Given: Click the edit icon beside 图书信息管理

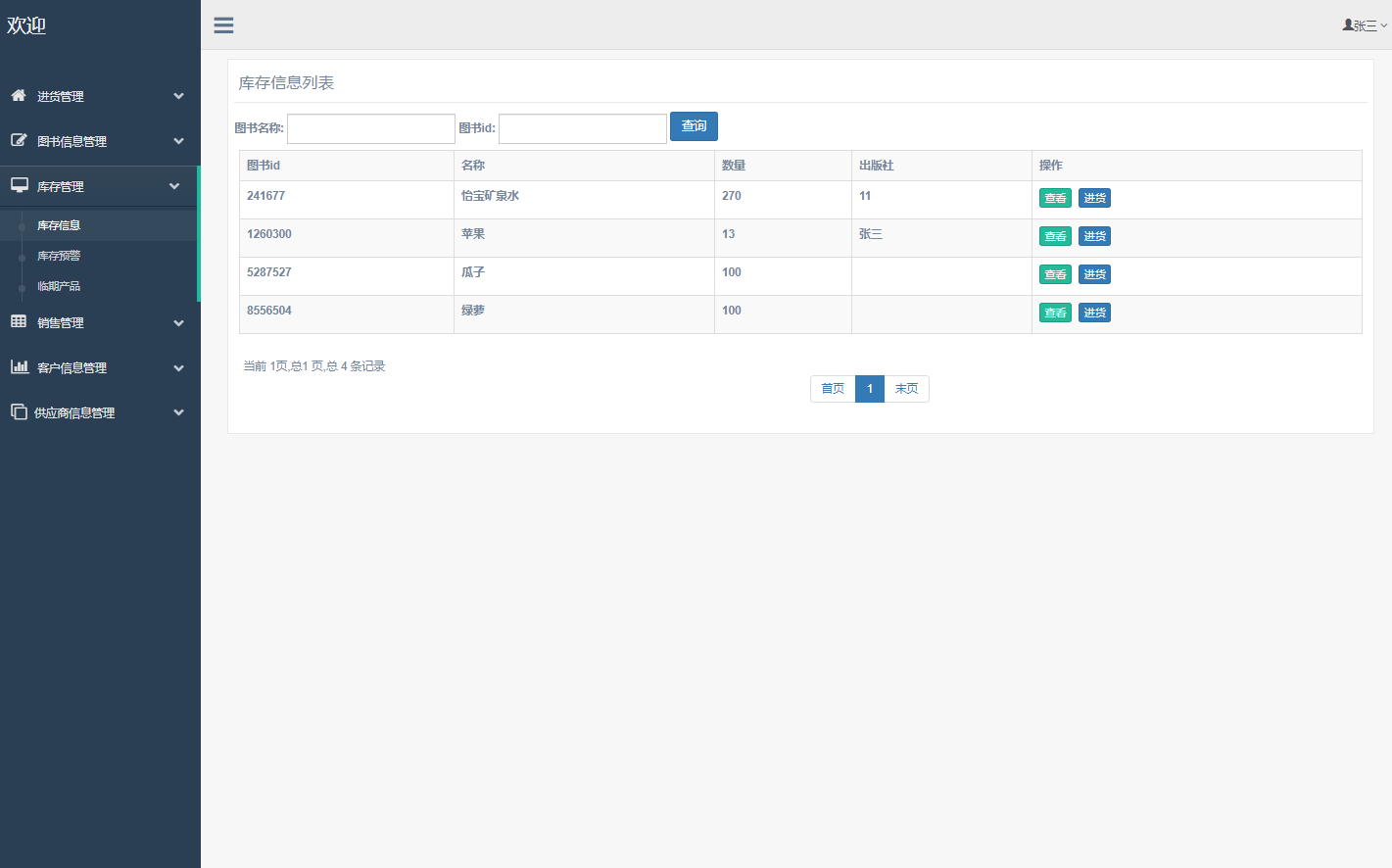Looking at the screenshot, I should coord(19,140).
